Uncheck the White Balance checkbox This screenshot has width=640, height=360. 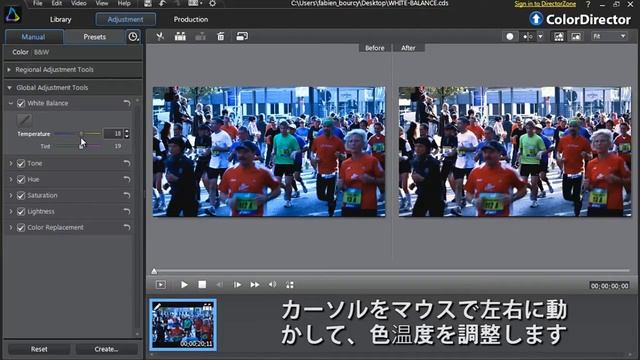click(21, 103)
